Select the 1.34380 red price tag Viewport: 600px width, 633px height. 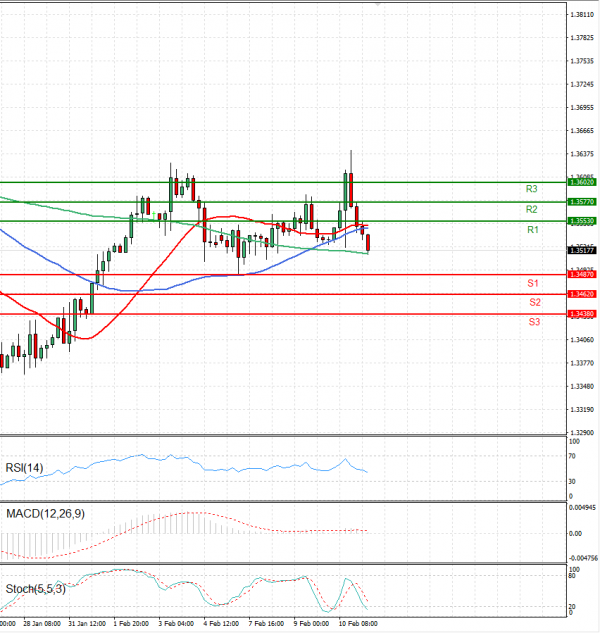click(x=582, y=314)
